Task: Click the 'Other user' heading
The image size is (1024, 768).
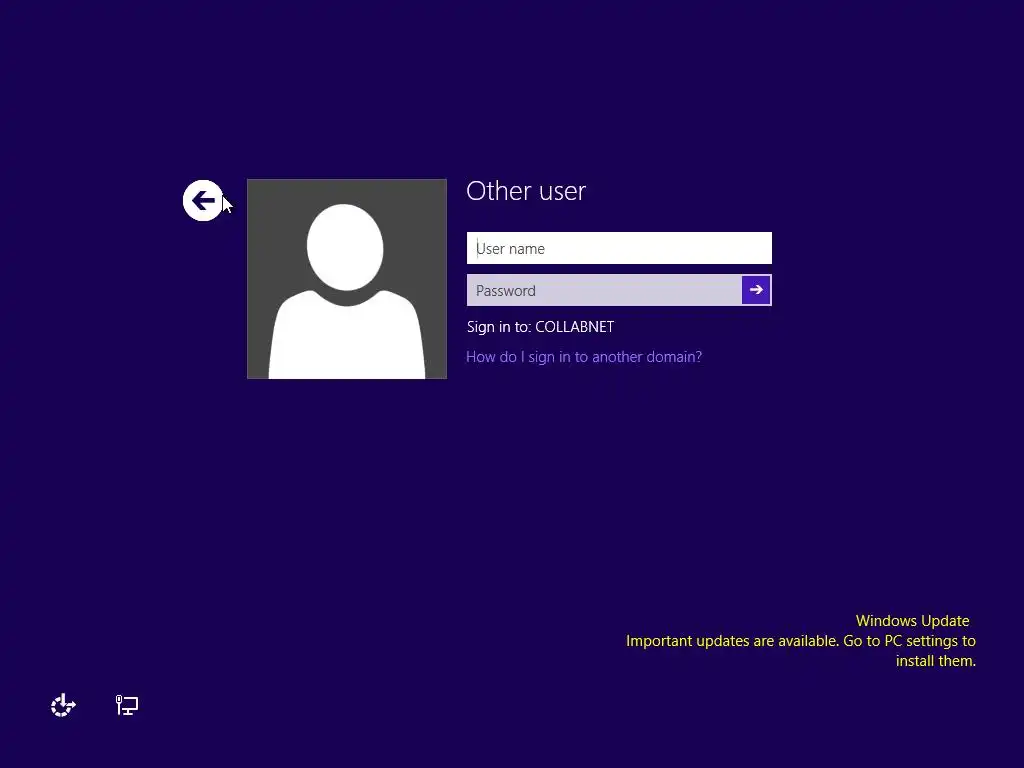Action: (526, 191)
